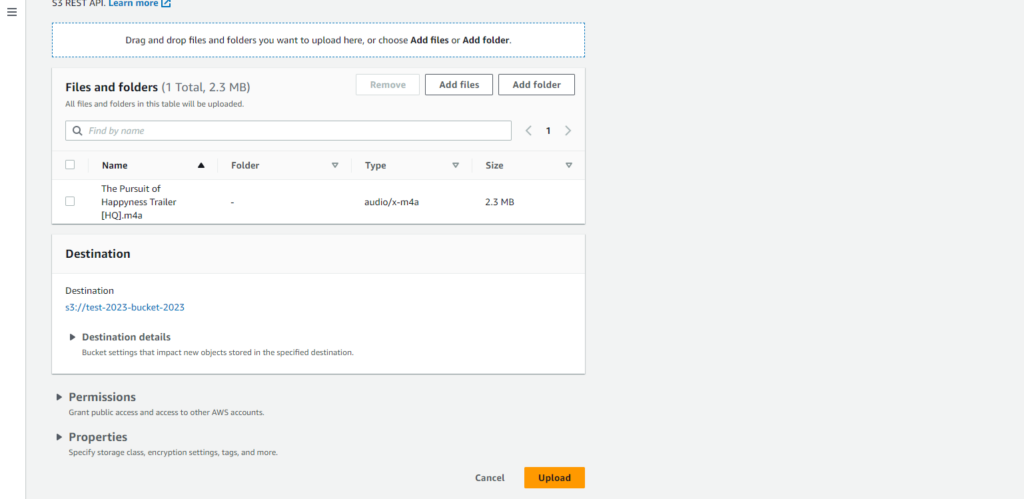Sort the Size column using its arrow
This screenshot has height=499, width=1024.
point(569,165)
